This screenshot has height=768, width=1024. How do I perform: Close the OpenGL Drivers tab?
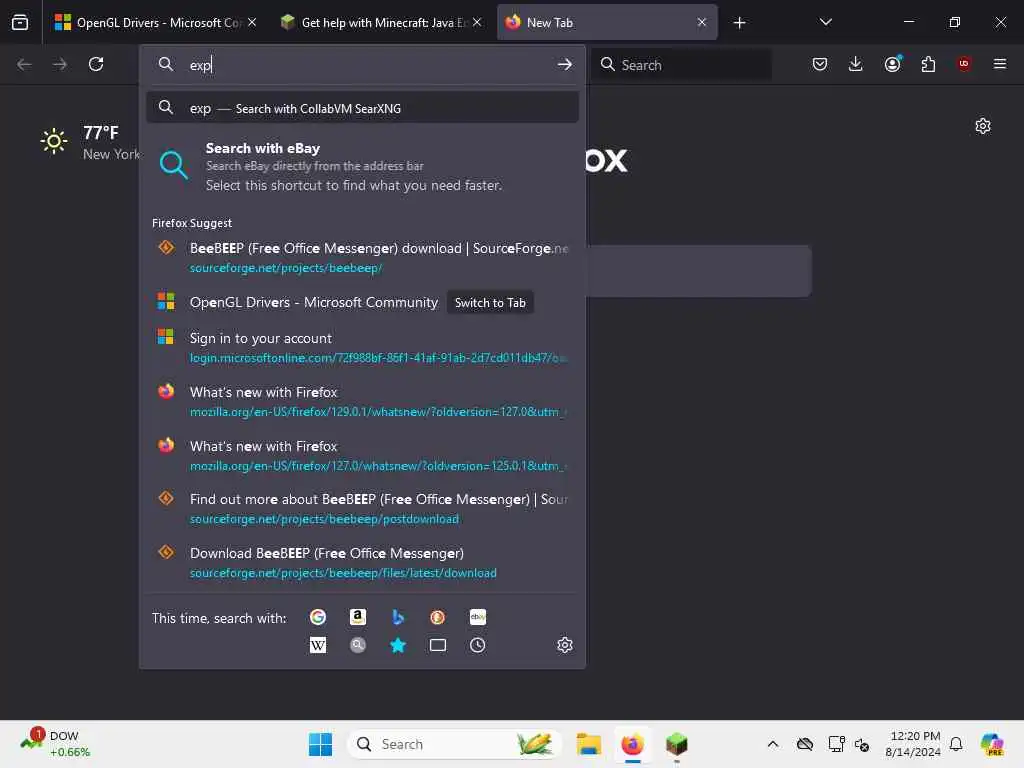[x=252, y=23]
